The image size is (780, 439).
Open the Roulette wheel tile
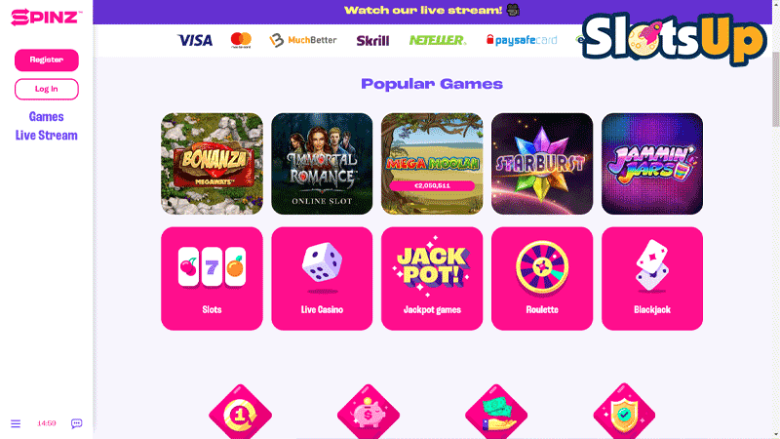point(542,278)
